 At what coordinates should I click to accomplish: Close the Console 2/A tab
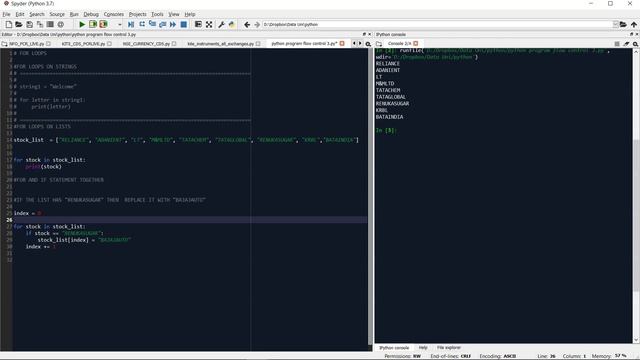coord(416,44)
